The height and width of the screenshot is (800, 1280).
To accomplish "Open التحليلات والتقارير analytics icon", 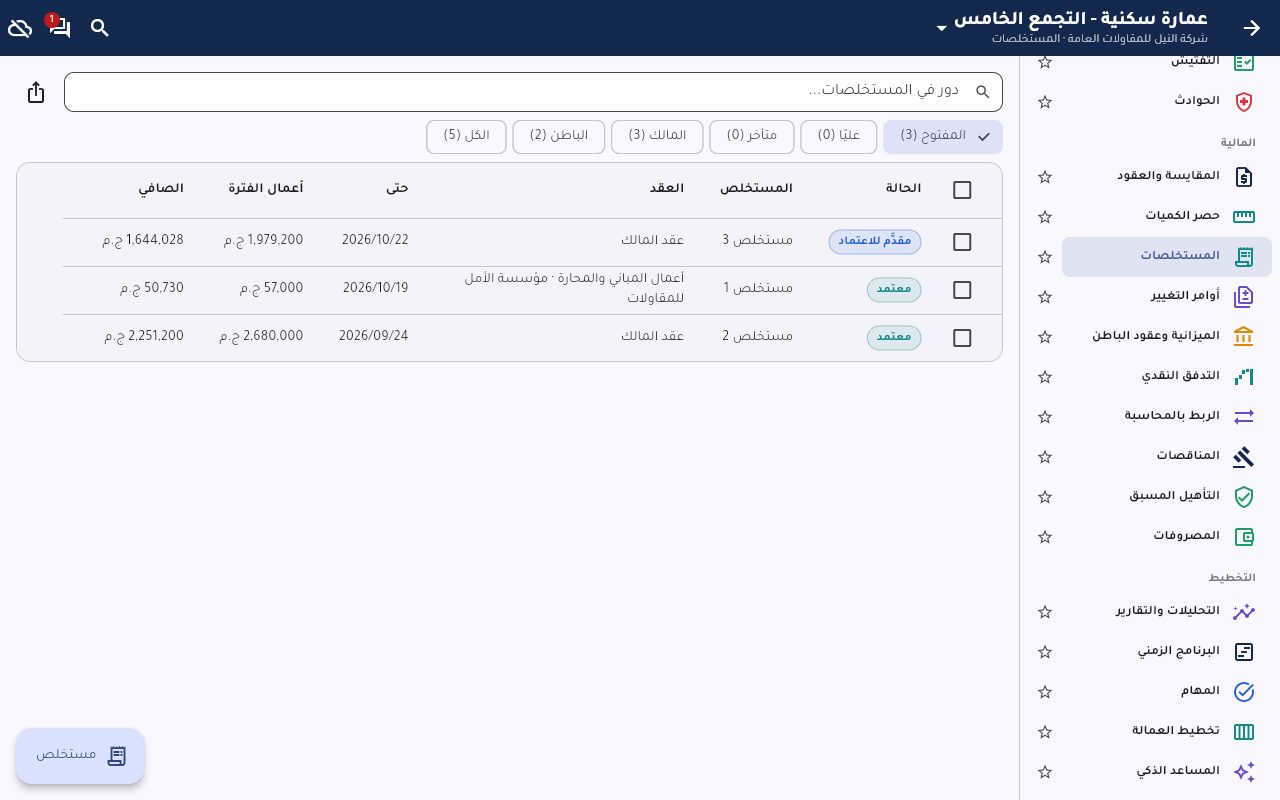I will pos(1244,612).
